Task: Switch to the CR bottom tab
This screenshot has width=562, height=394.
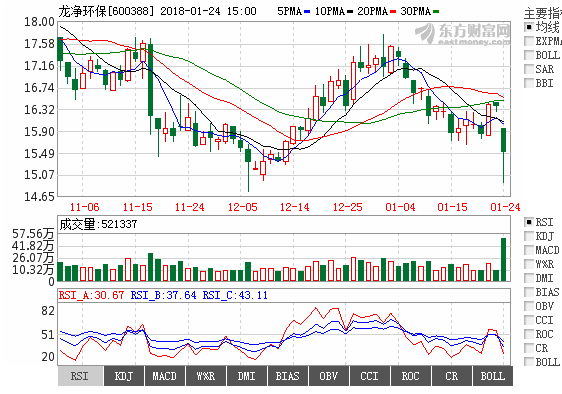Action: coord(452,376)
